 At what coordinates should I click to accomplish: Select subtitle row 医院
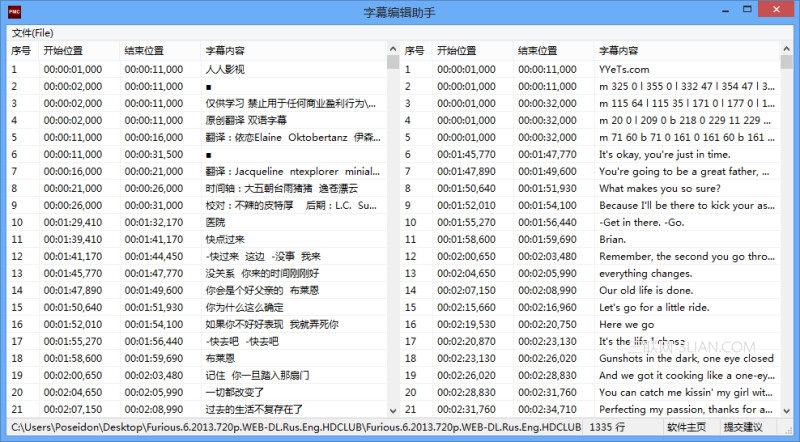(x=197, y=223)
